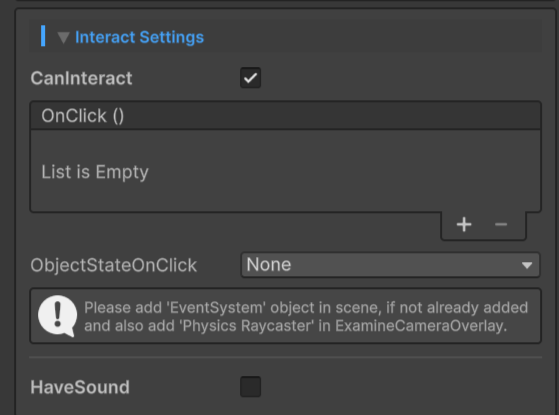Click the warning exclamation icon
Image resolution: width=559 pixels, height=415 pixels.
(x=57, y=316)
